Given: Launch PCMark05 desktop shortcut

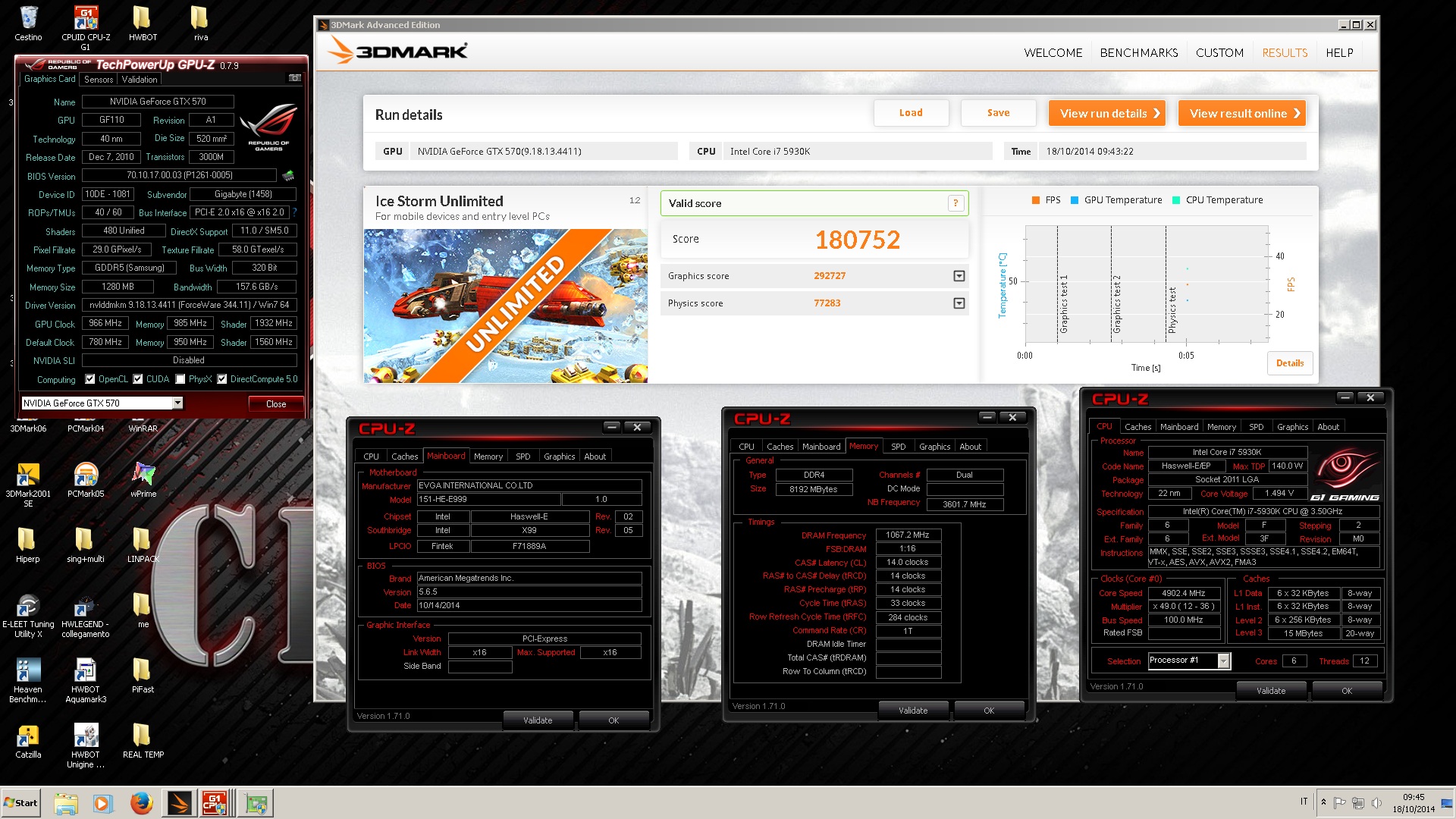Looking at the screenshot, I should click(86, 479).
